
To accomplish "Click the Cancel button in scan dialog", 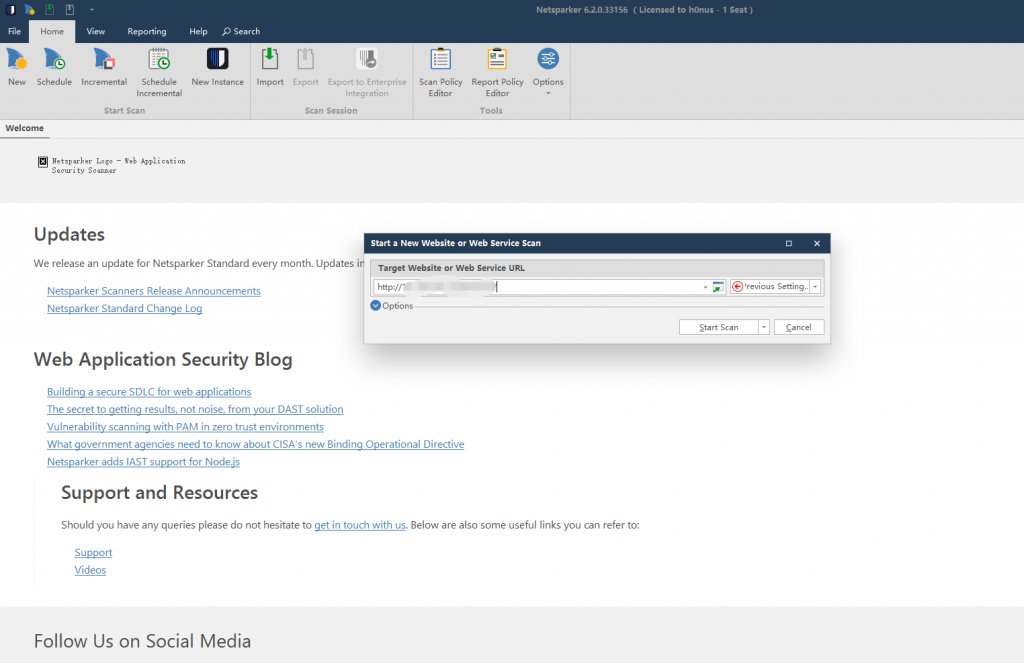I will 799,327.
